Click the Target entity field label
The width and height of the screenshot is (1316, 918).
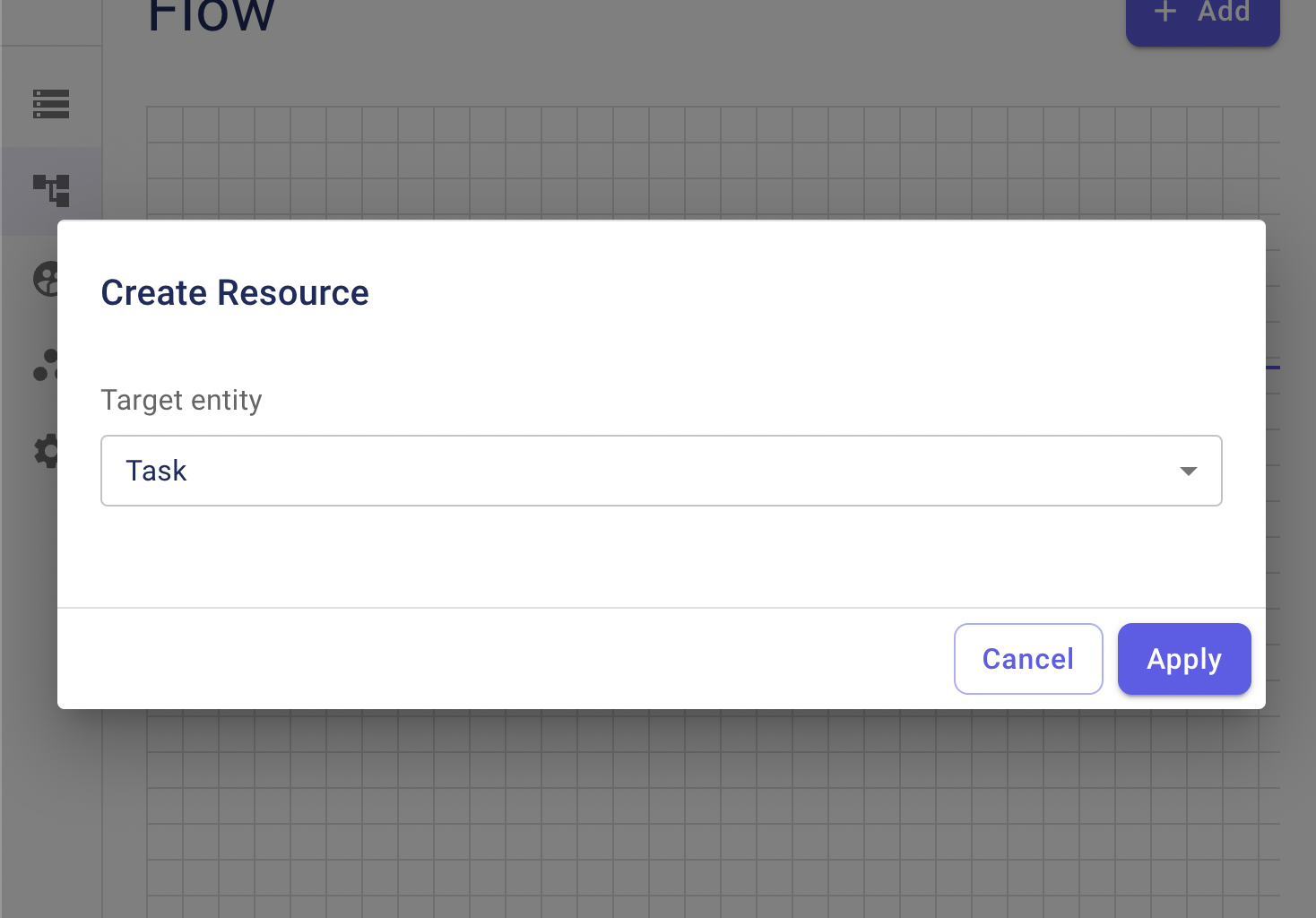(x=181, y=400)
